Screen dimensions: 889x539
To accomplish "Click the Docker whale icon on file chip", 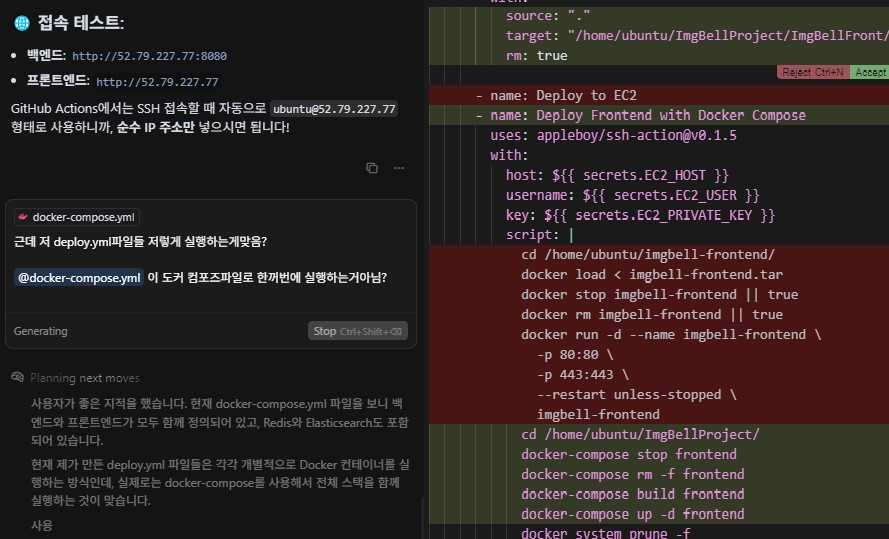I will (23, 217).
